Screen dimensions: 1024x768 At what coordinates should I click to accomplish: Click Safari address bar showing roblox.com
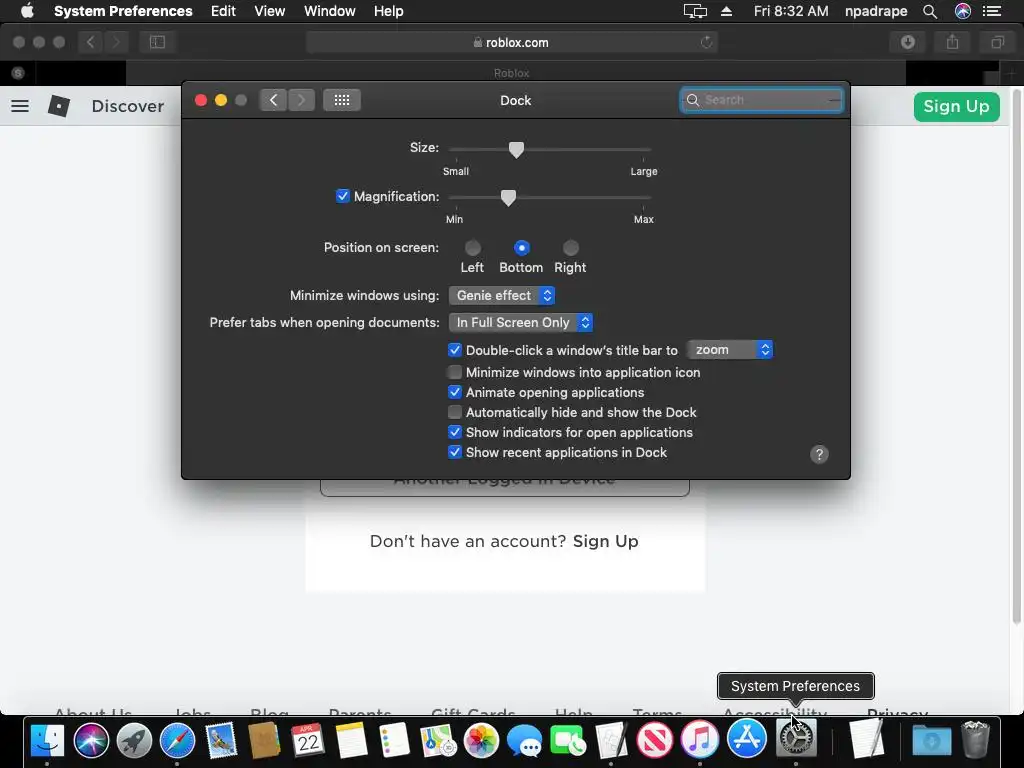click(511, 42)
